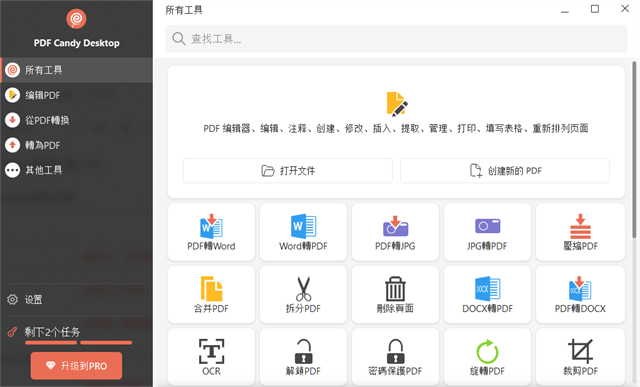Click the PDF editor description text

pos(396,129)
